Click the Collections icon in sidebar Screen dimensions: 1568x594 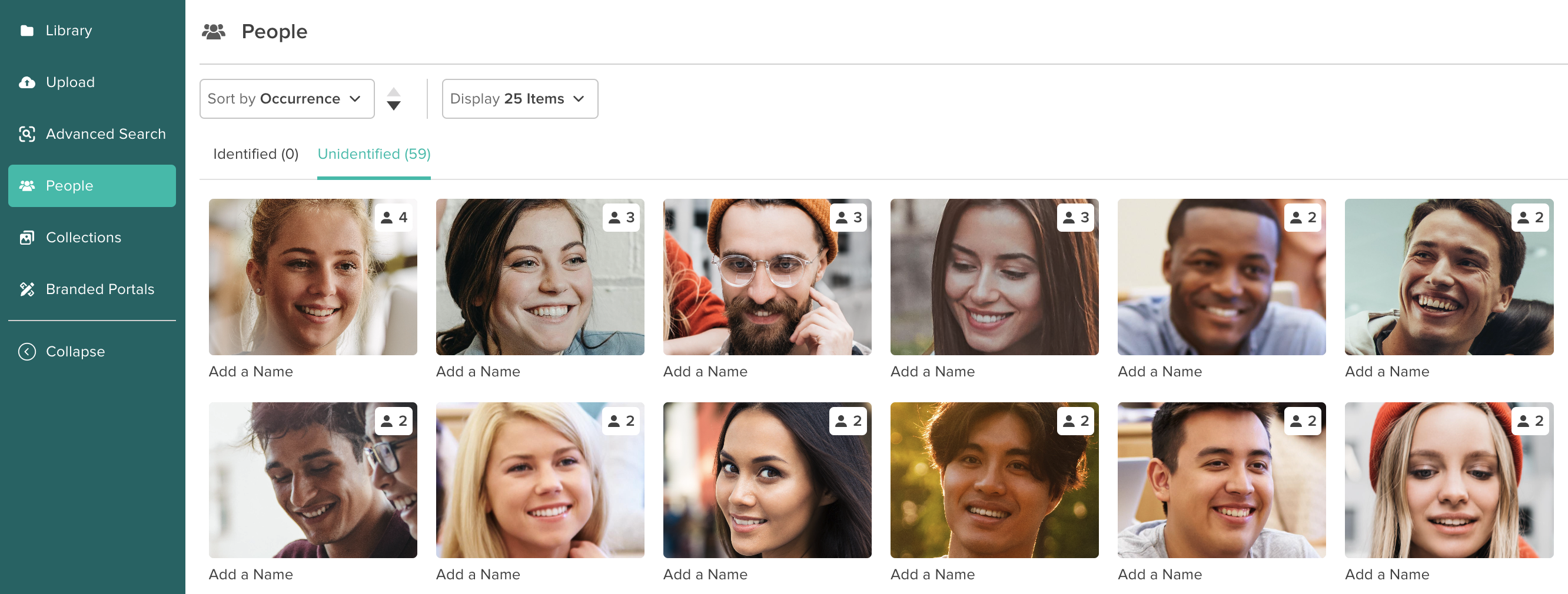tap(27, 237)
